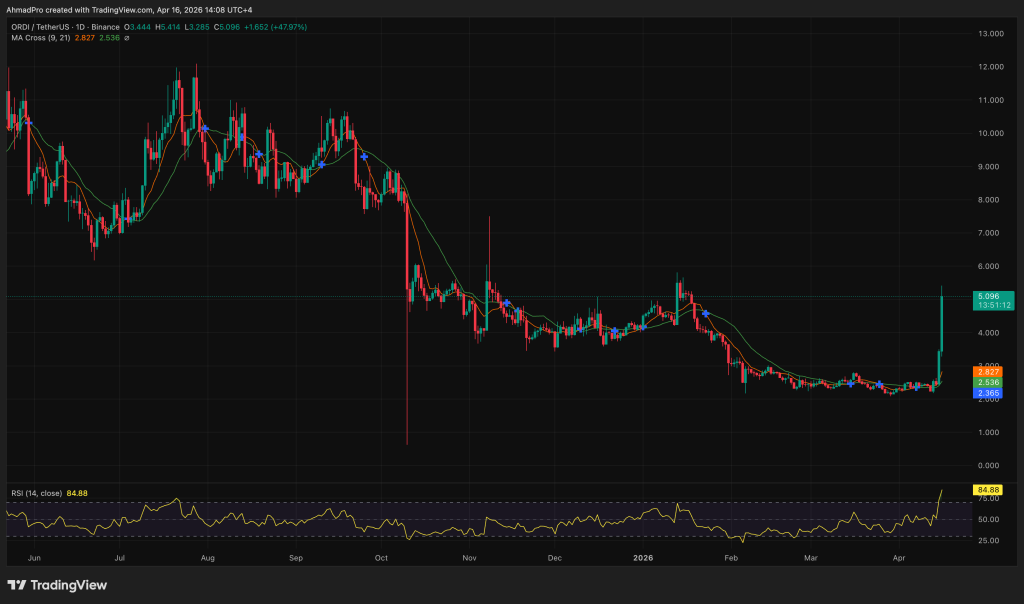Click the 13.000 level on price axis
Image resolution: width=1024 pixels, height=604 pixels.
(991, 34)
